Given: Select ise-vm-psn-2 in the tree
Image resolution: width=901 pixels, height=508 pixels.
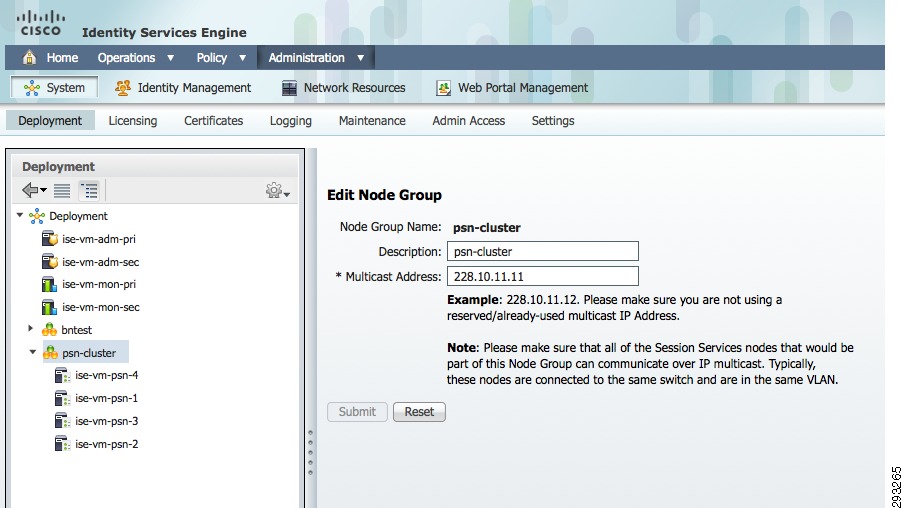Looking at the screenshot, I should (106, 444).
